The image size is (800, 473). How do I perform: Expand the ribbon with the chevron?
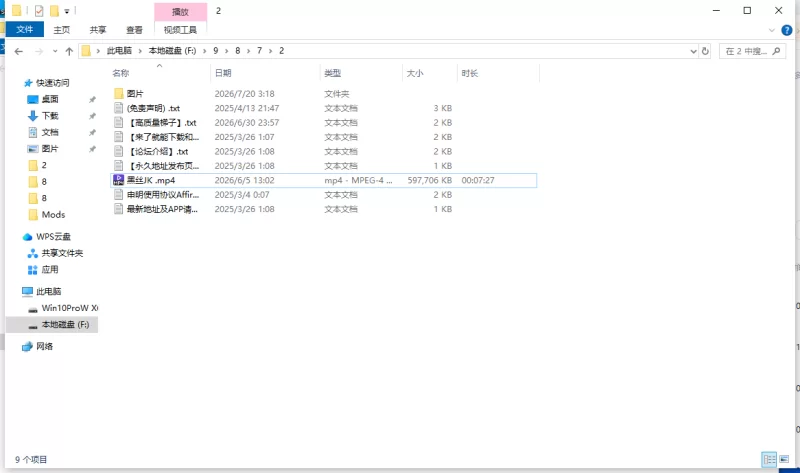click(771, 30)
